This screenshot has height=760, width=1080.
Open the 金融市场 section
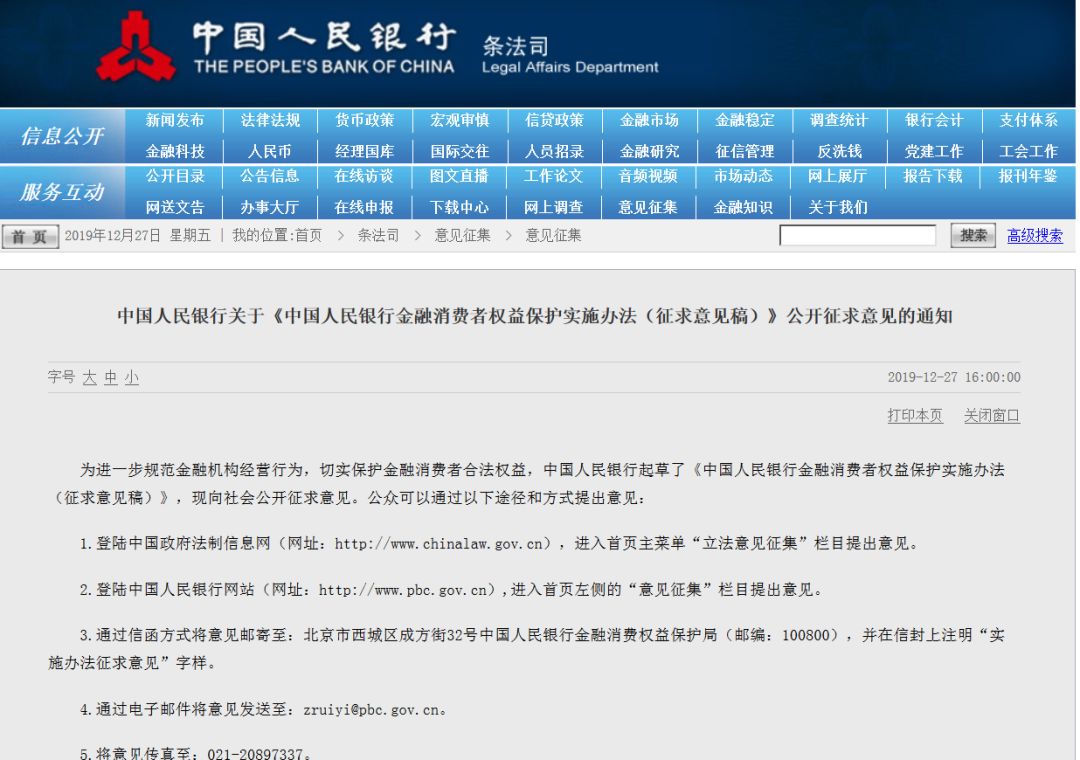pos(650,120)
